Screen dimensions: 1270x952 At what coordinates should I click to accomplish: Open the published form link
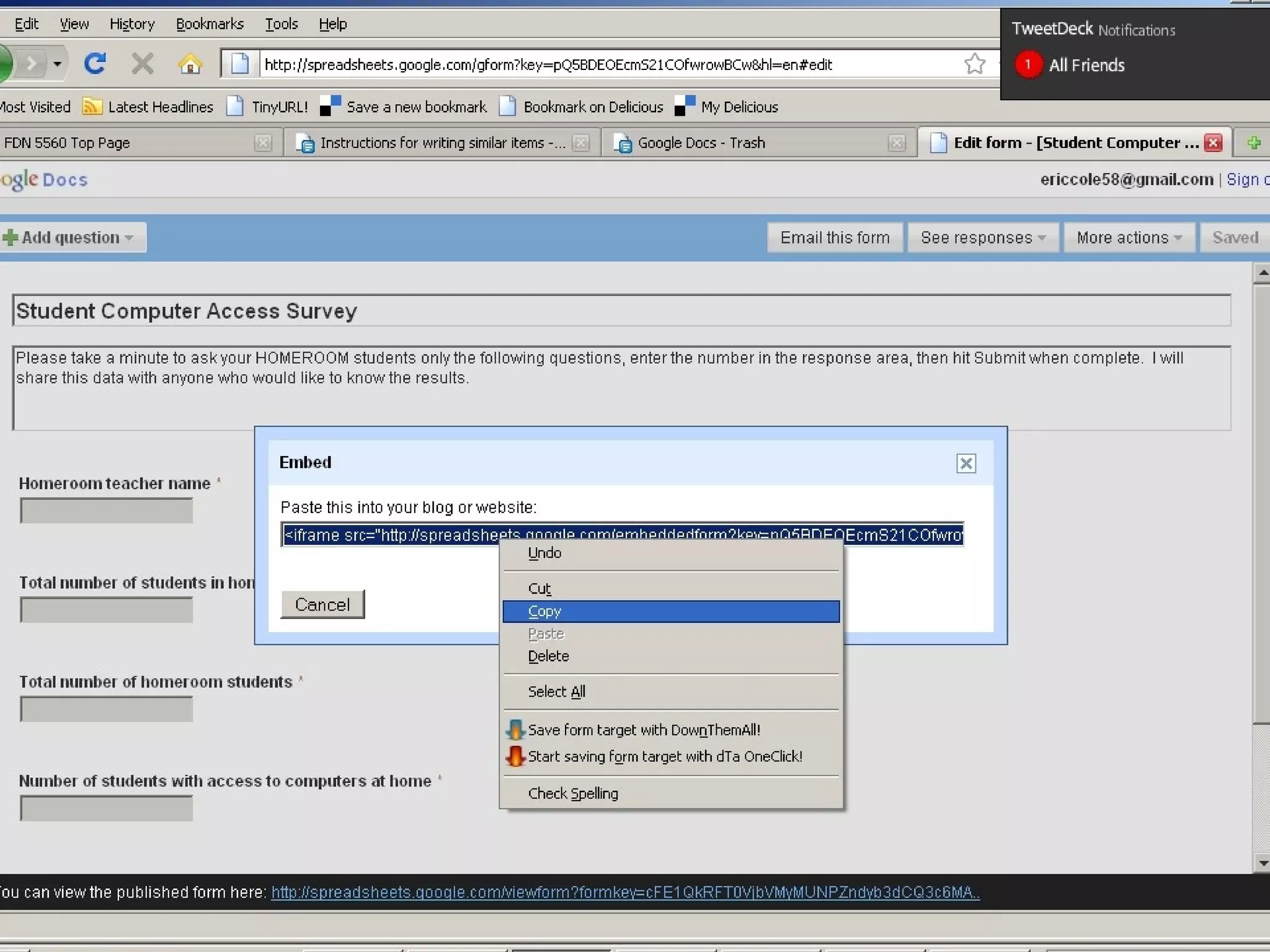pyautogui.click(x=624, y=892)
